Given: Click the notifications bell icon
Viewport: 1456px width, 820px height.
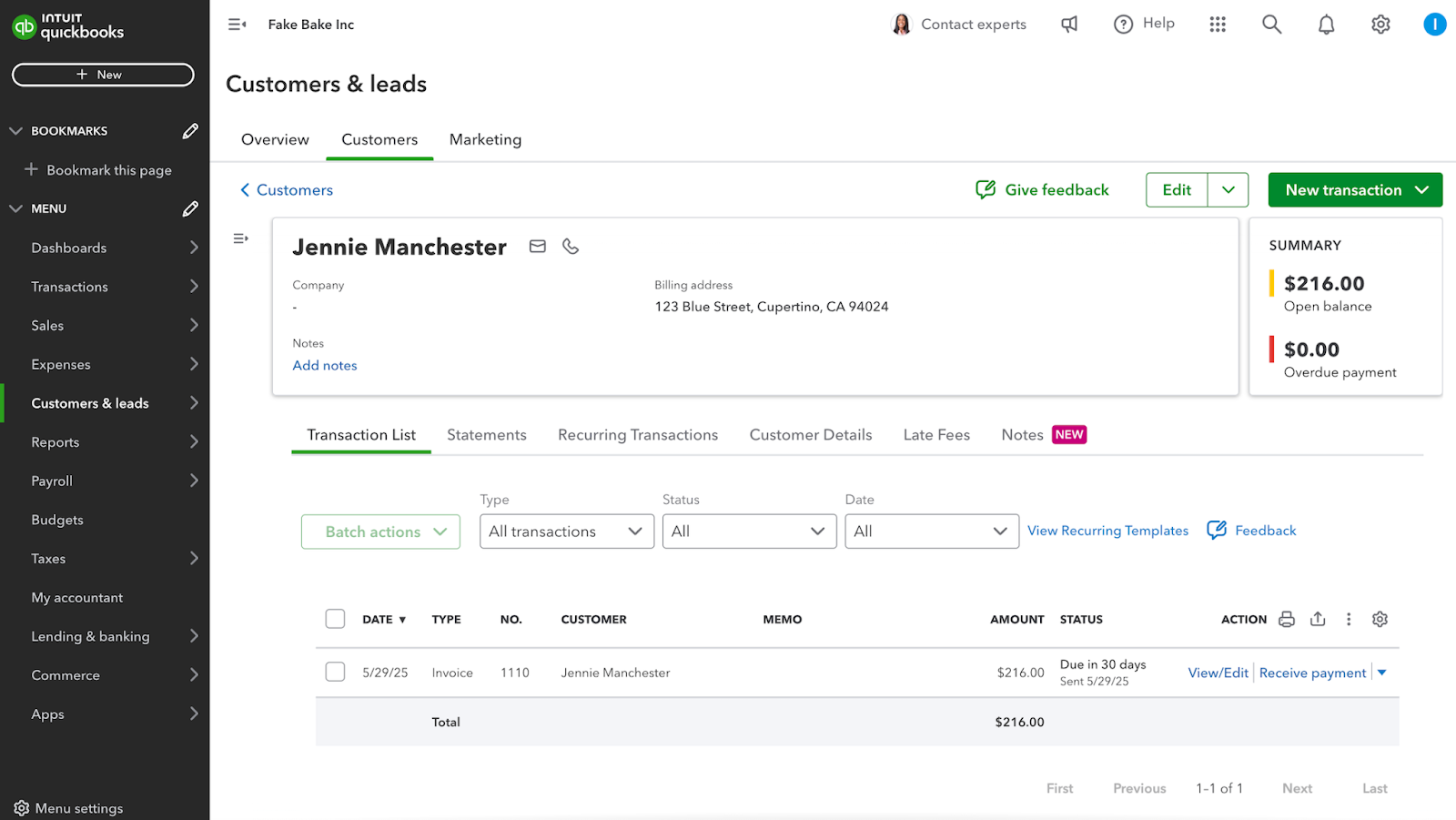Looking at the screenshot, I should click(1325, 24).
